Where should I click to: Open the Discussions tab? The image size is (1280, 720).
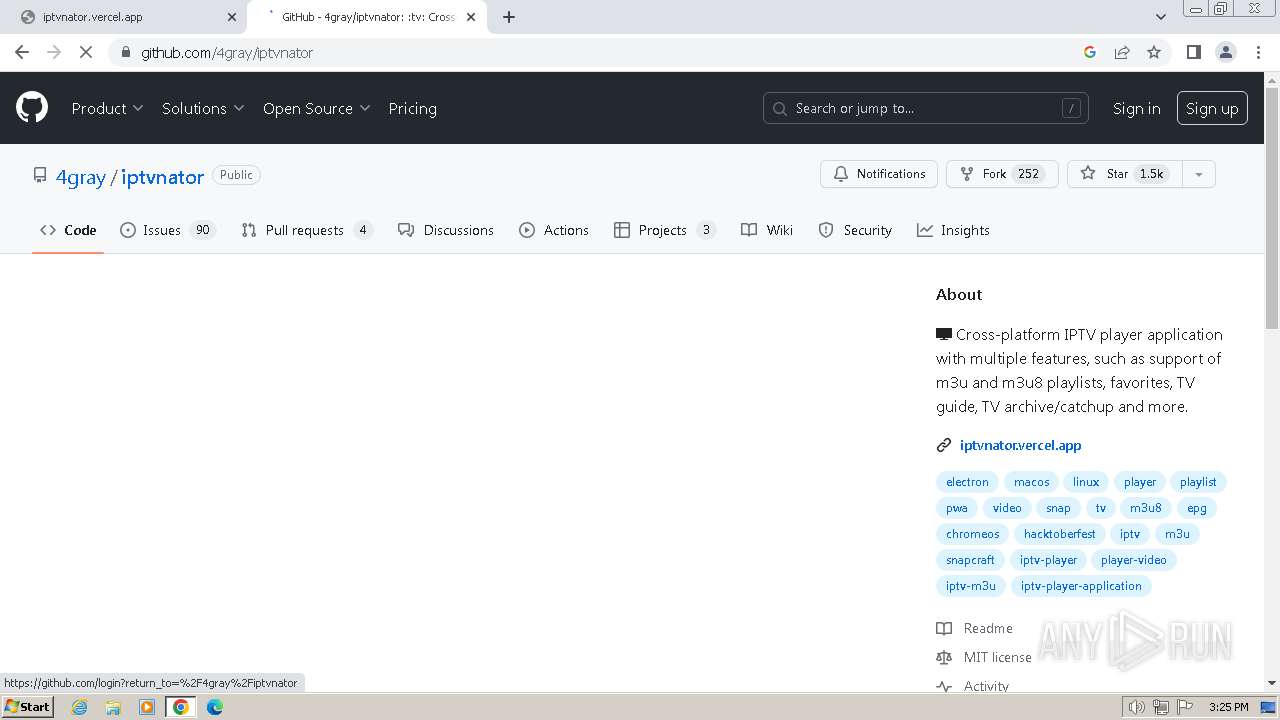pyautogui.click(x=445, y=230)
